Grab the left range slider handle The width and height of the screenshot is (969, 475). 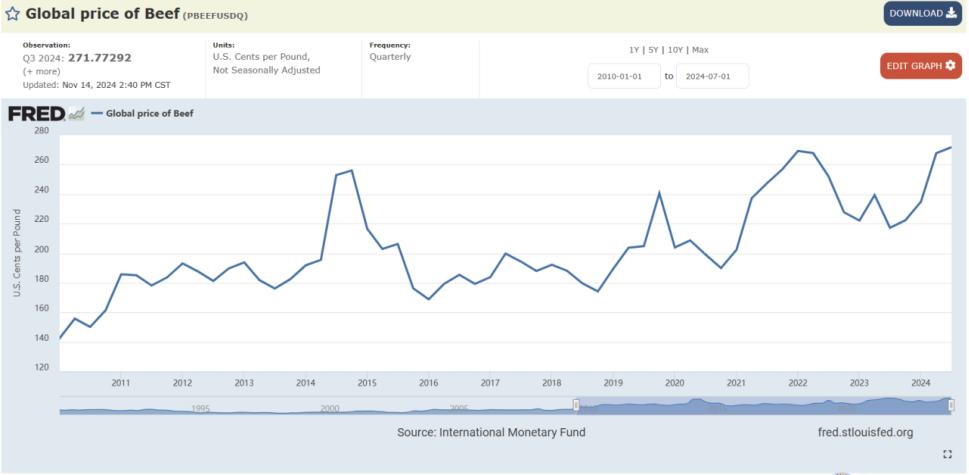(576, 405)
